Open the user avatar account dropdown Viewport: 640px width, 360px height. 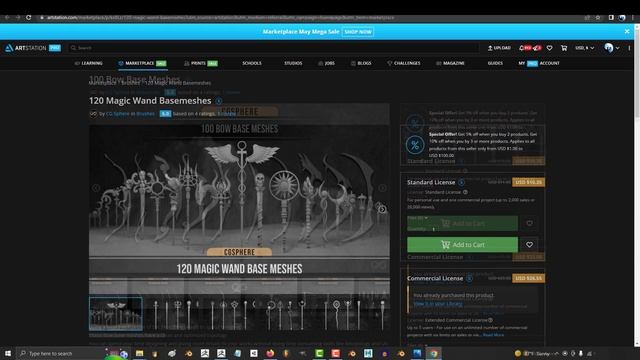(612, 48)
